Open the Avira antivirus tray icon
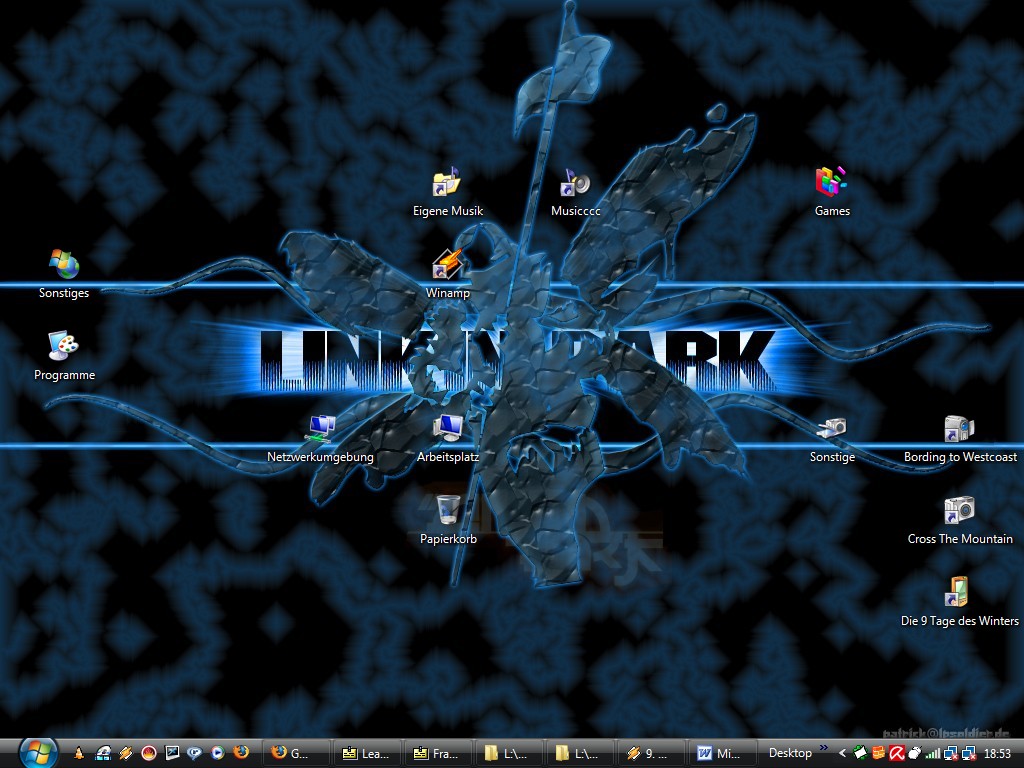 897,753
